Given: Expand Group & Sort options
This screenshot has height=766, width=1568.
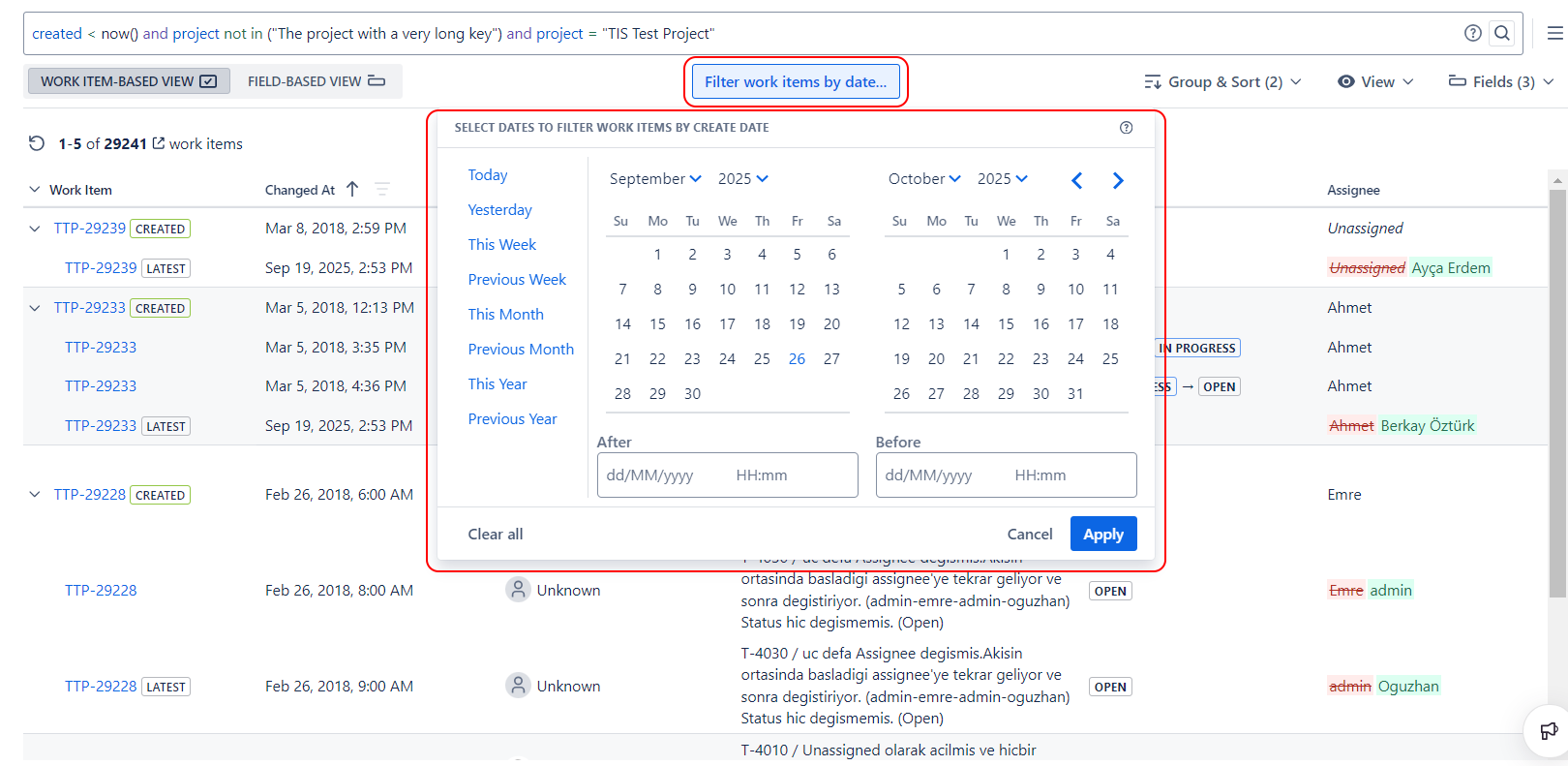Looking at the screenshot, I should (1222, 81).
